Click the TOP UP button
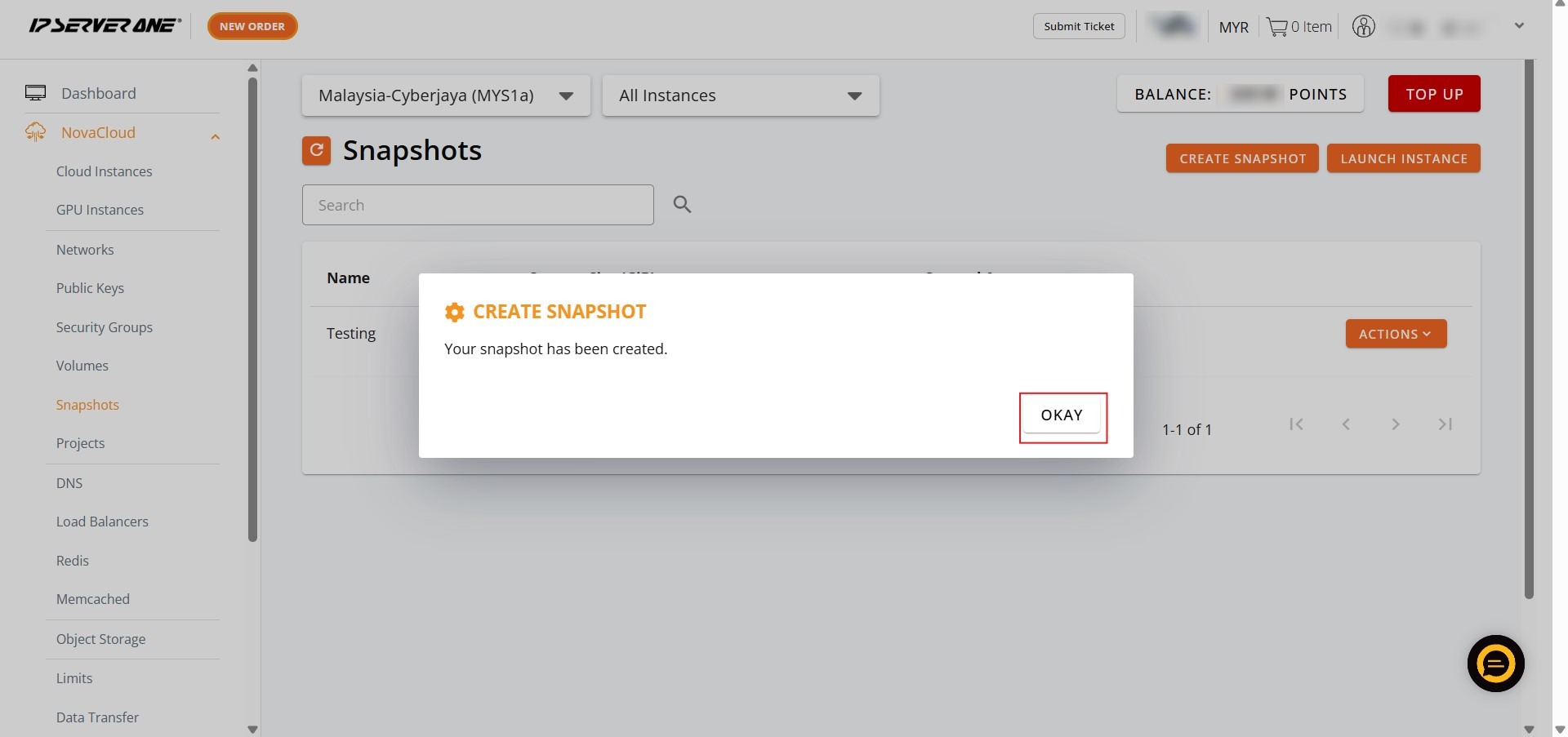The image size is (1568, 737). 1433,94
